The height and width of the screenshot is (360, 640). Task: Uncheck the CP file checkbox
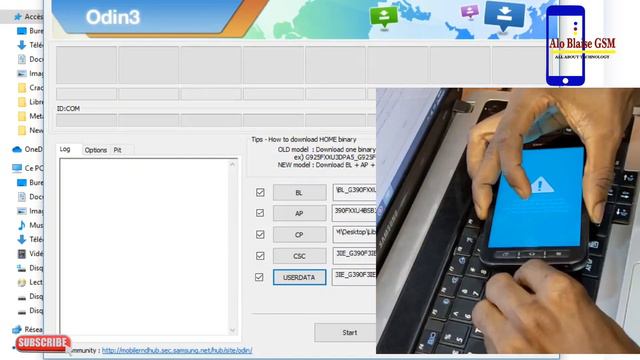pyautogui.click(x=260, y=235)
